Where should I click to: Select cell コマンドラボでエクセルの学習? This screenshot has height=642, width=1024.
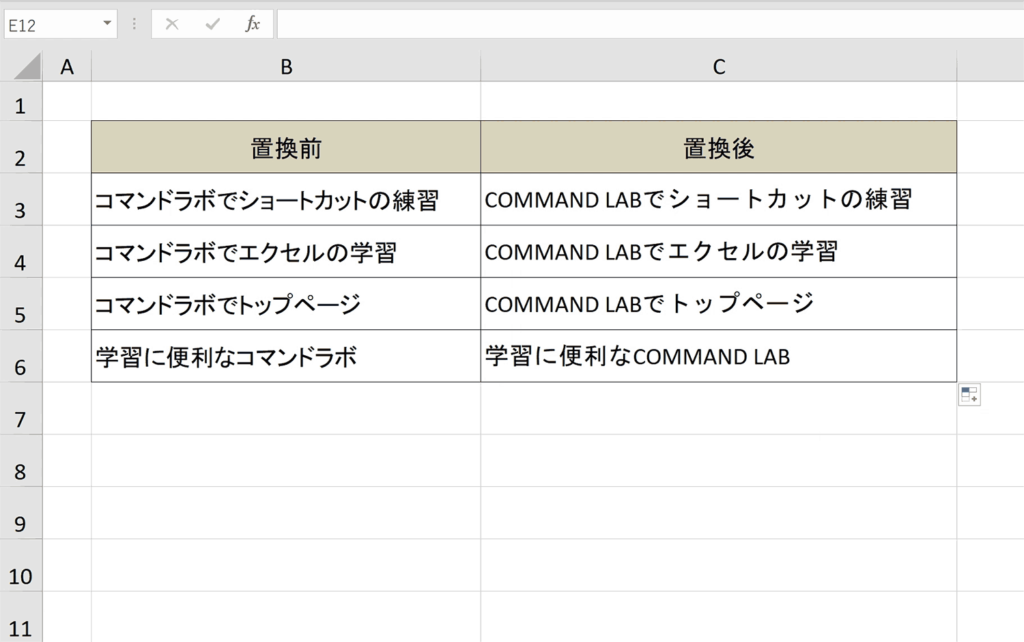click(x=286, y=251)
